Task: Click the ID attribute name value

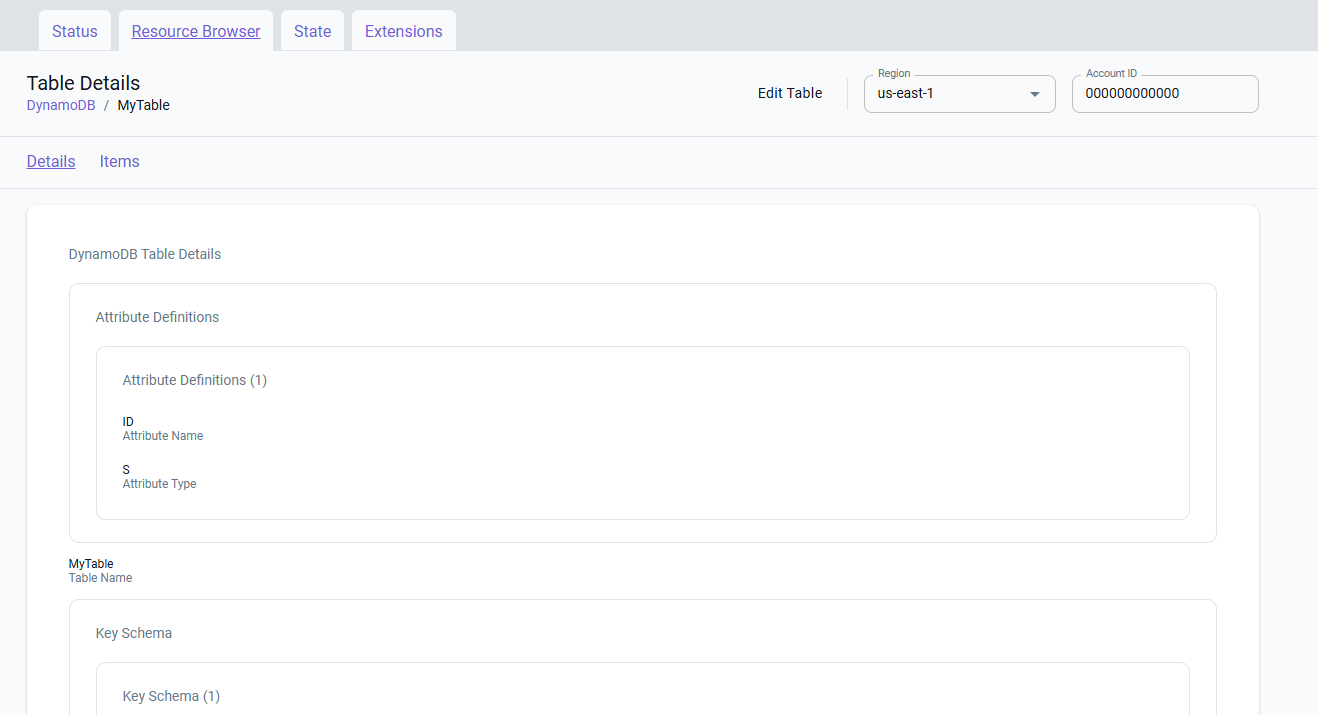Action: pyautogui.click(x=128, y=422)
